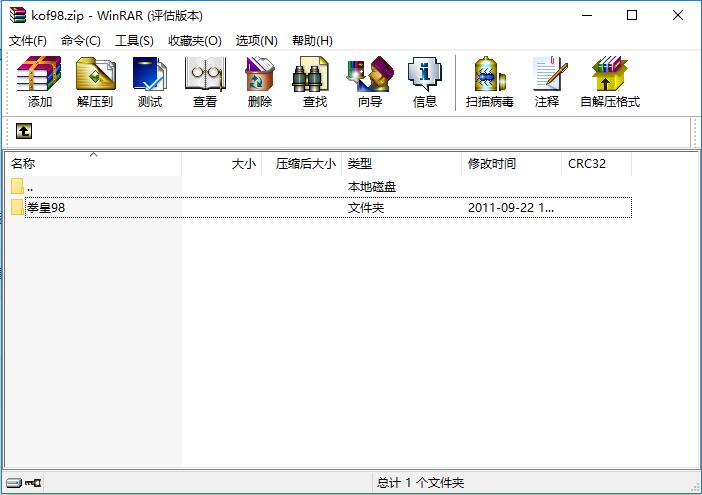
Task: Click the 2011-09-22 date cell
Action: point(511,208)
